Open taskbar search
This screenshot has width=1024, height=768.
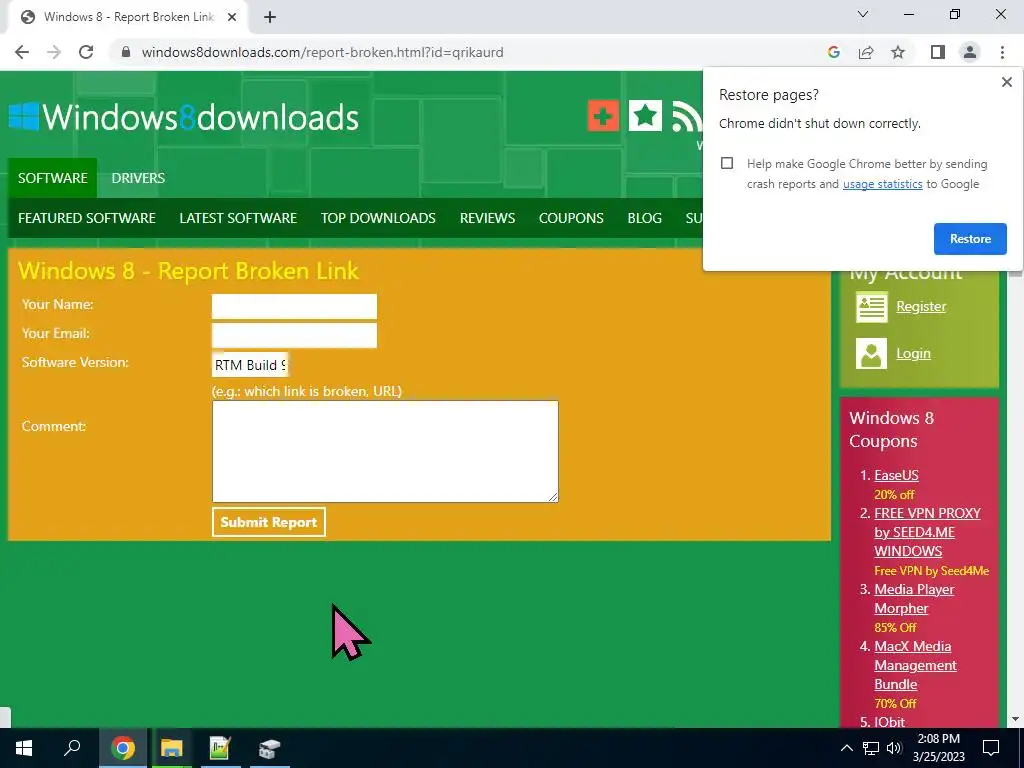pyautogui.click(x=72, y=748)
